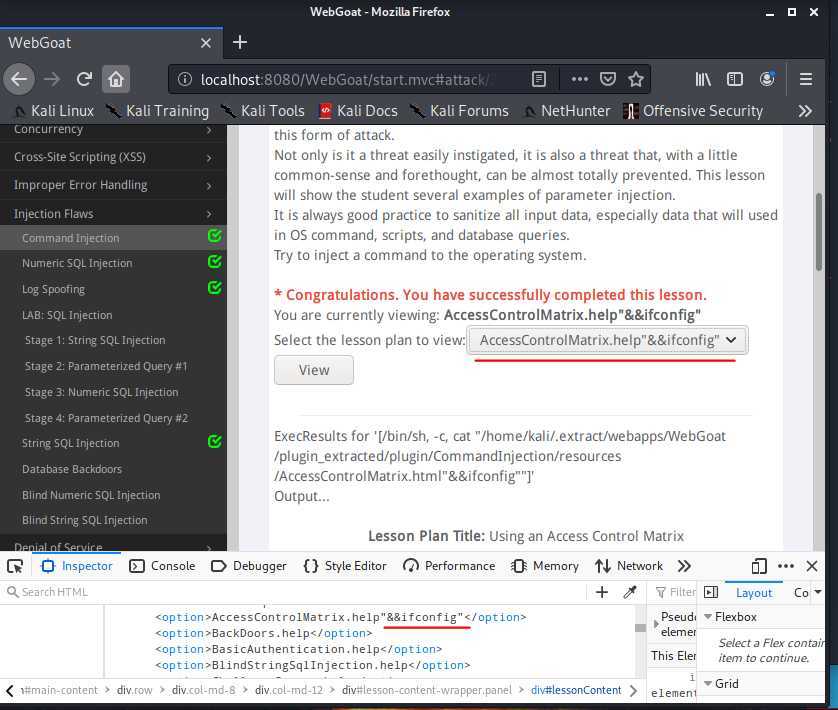This screenshot has width=838, height=710.
Task: Open Kali Forums bookmark
Action: coord(459,111)
